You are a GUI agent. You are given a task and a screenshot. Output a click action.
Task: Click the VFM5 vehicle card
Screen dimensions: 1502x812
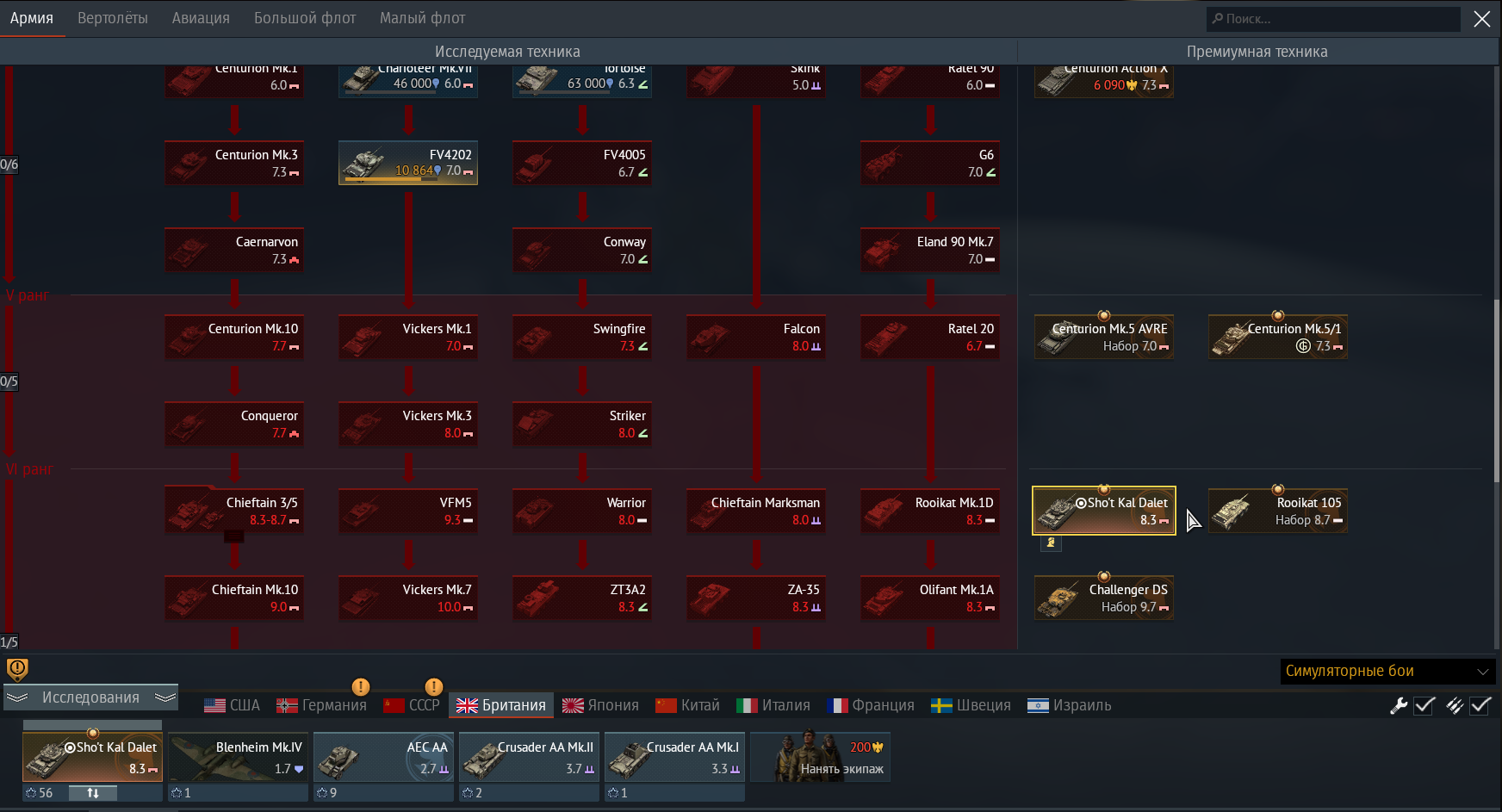tap(408, 511)
